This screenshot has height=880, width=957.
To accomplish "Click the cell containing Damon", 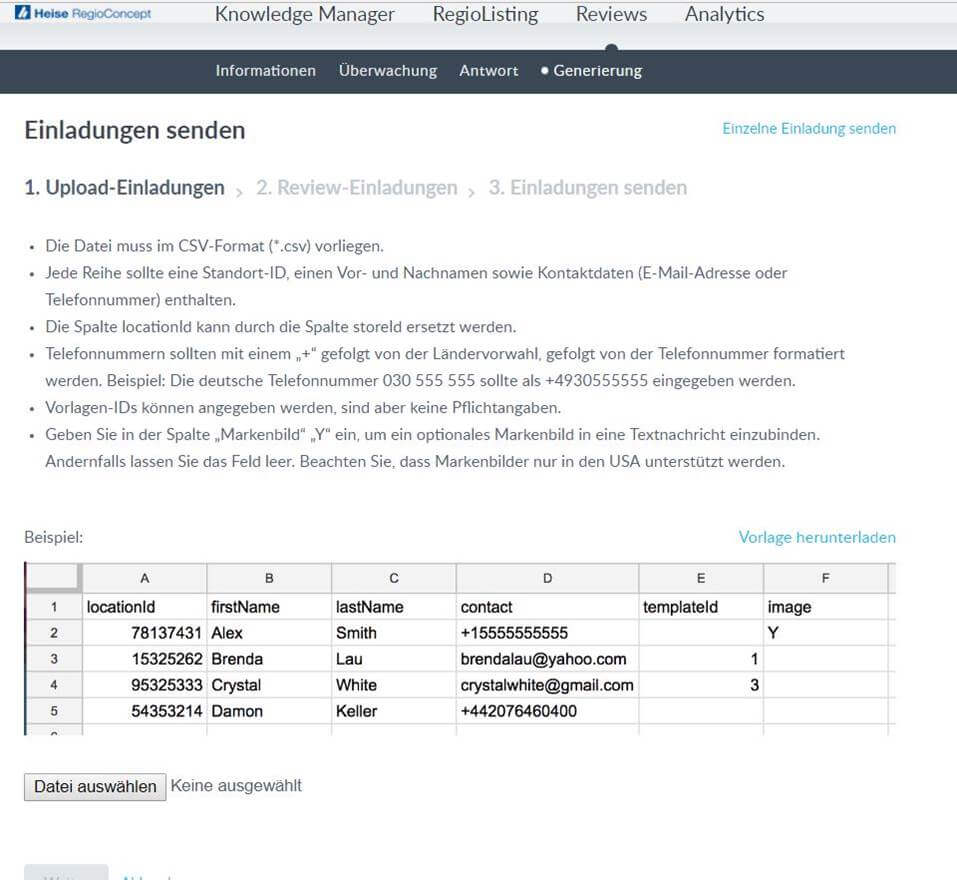I will [269, 712].
